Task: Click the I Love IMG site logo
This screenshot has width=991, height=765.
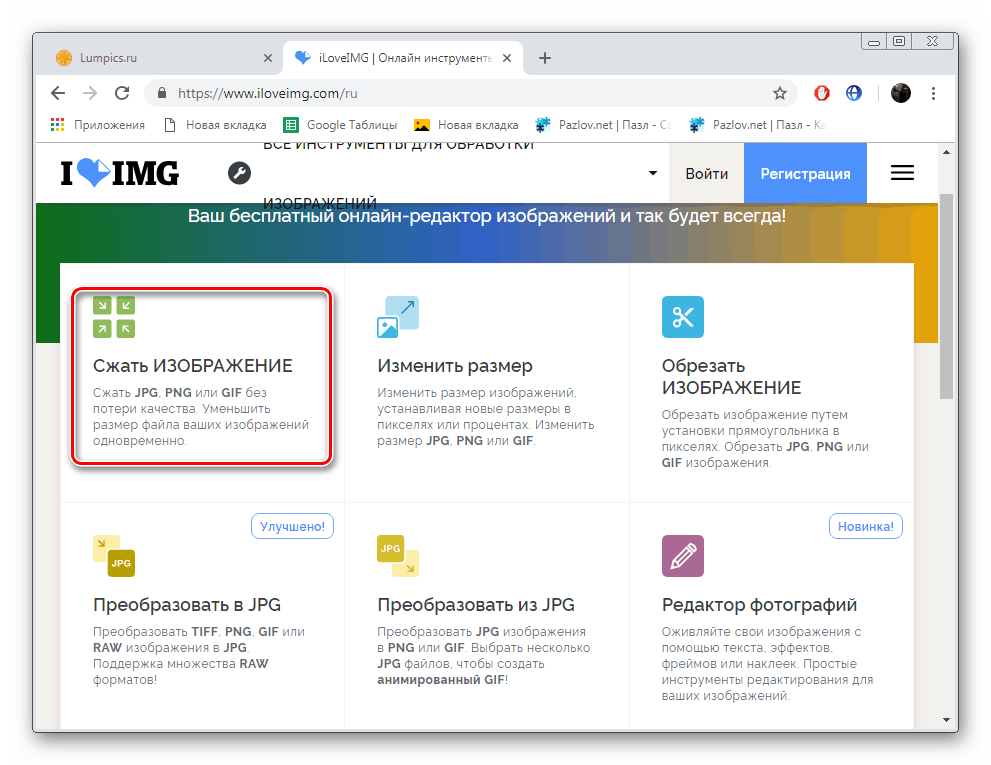Action: coord(119,172)
